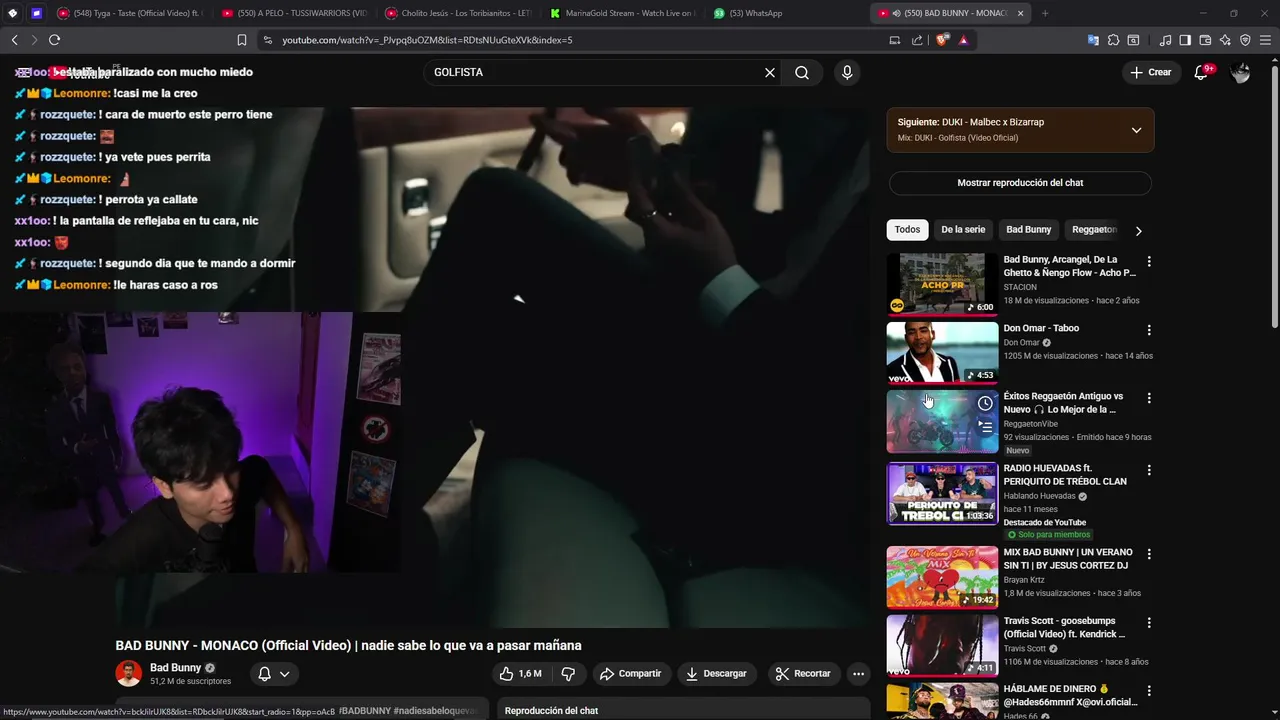This screenshot has width=1280, height=720.
Task: Switch to the A PELO - TUSSIWARRIORS tab
Action: tap(294, 13)
